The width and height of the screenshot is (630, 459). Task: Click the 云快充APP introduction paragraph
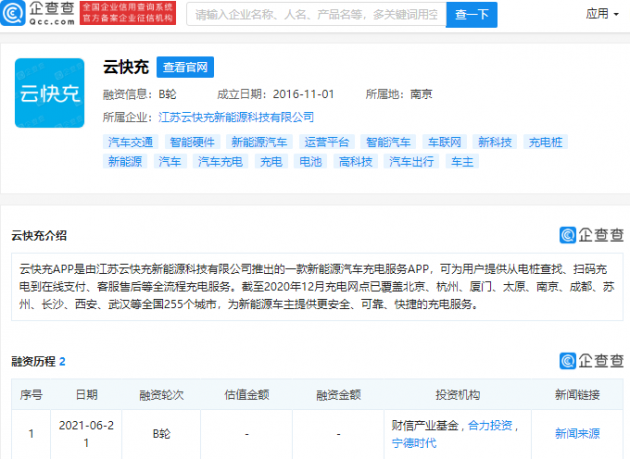[x=317, y=287]
